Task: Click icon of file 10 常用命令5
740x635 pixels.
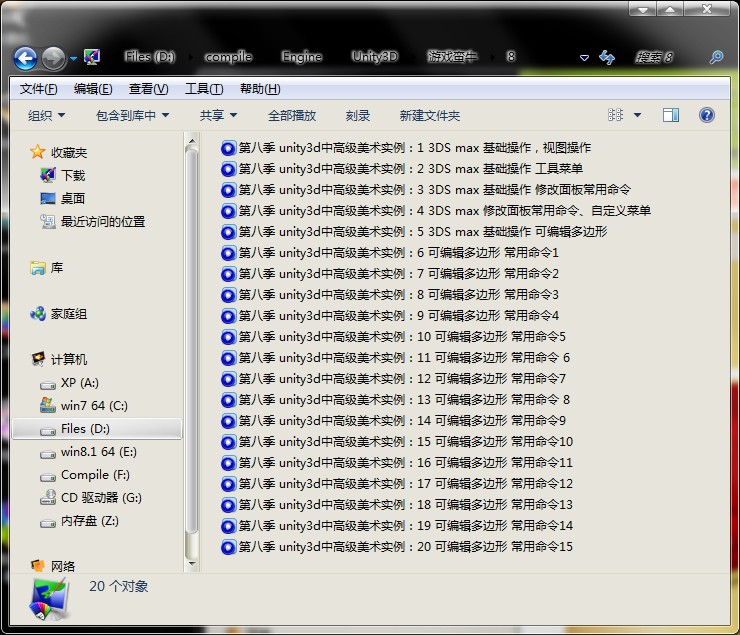Action: (228, 337)
